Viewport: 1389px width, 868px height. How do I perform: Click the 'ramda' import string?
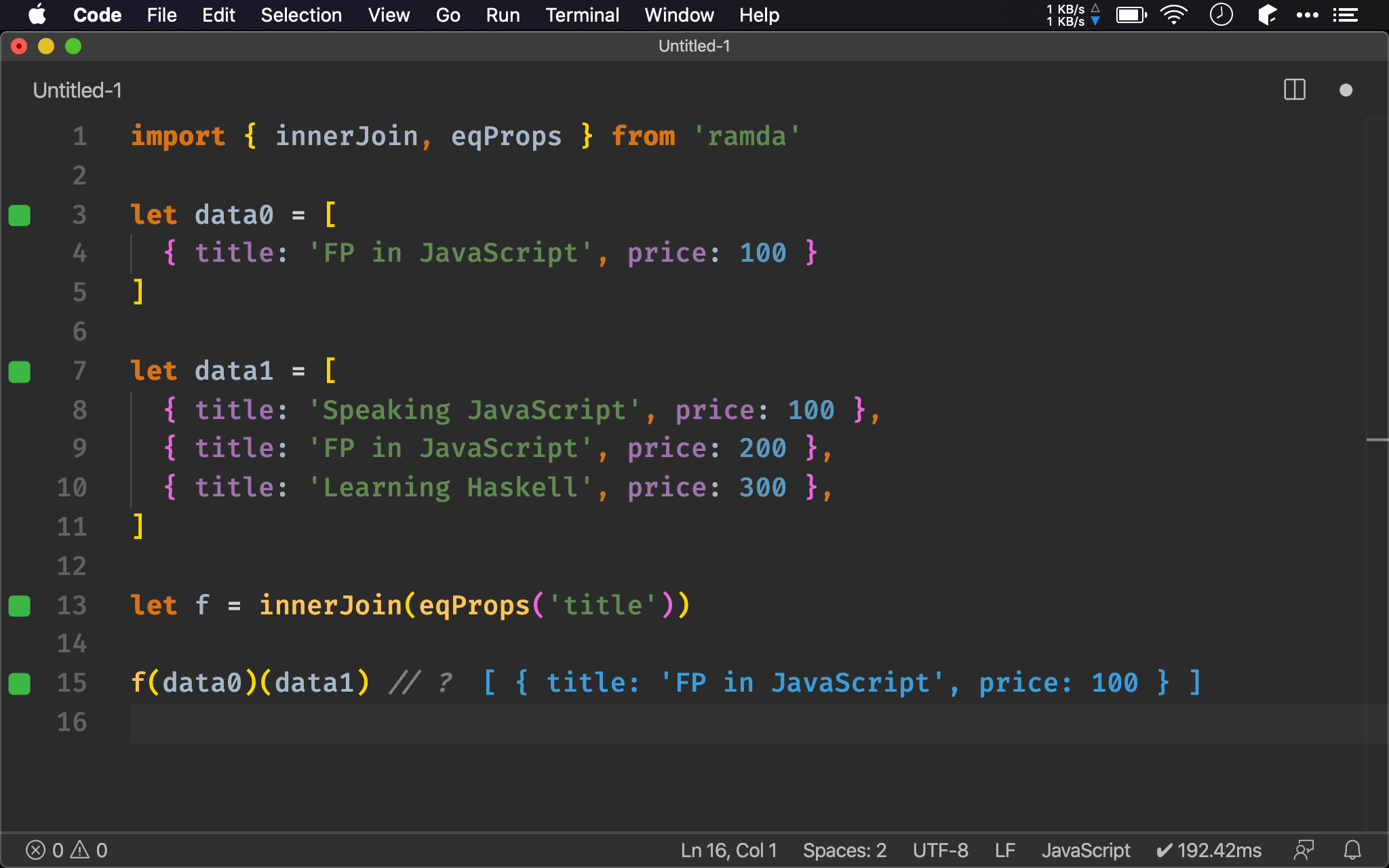[x=747, y=136]
